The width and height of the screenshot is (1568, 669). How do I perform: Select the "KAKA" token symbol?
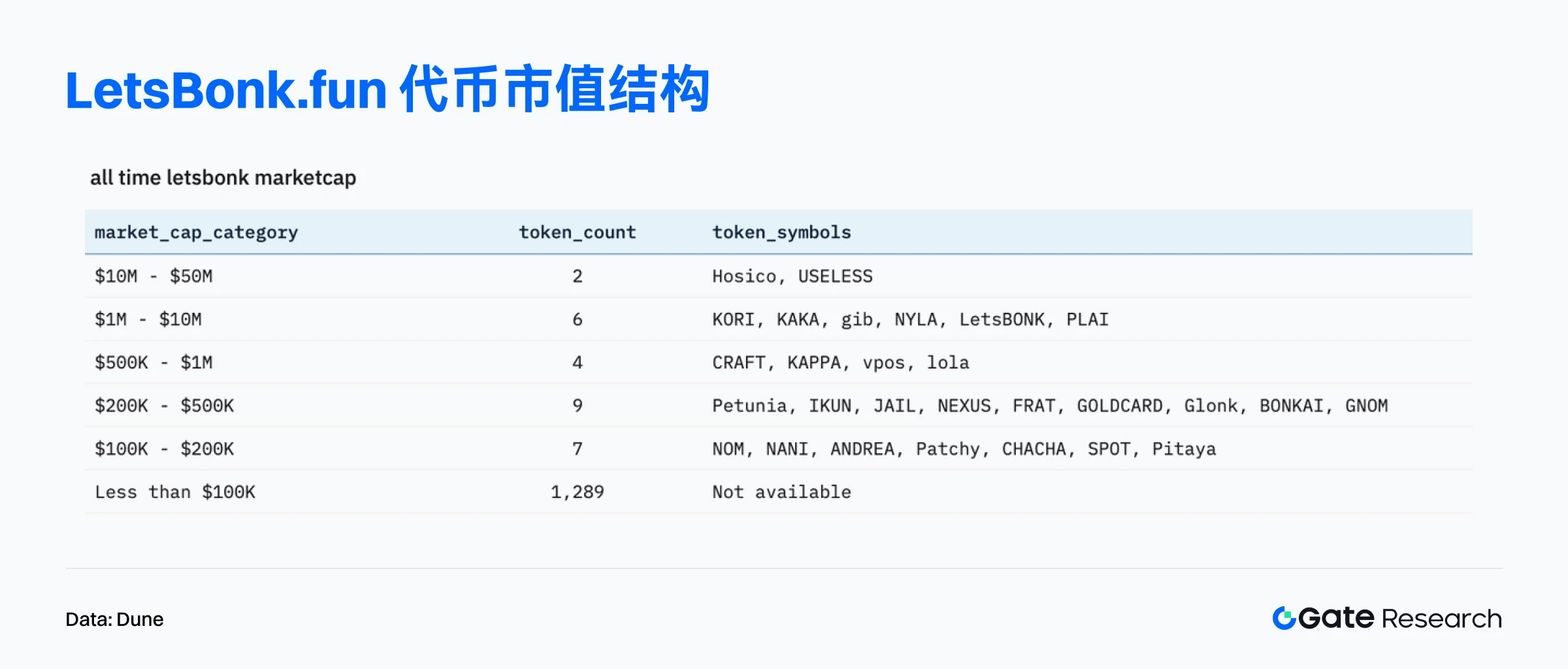tap(798, 319)
